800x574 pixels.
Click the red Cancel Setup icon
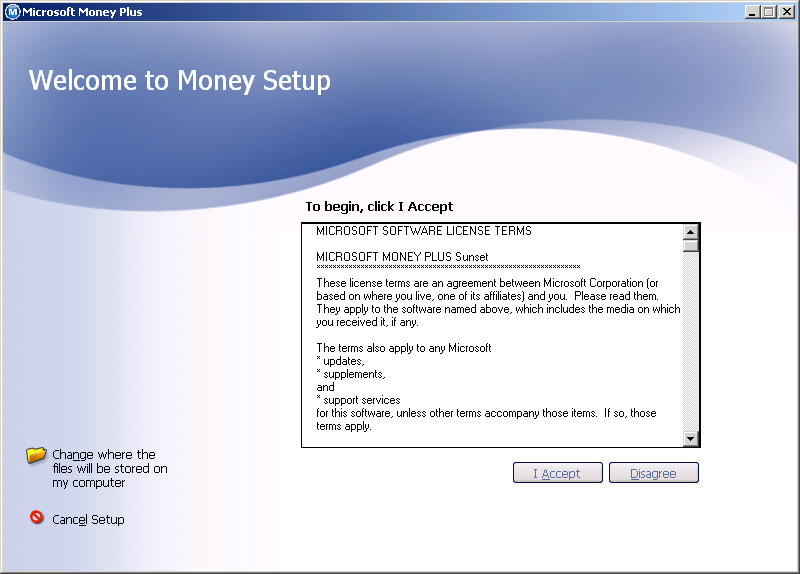coord(36,517)
